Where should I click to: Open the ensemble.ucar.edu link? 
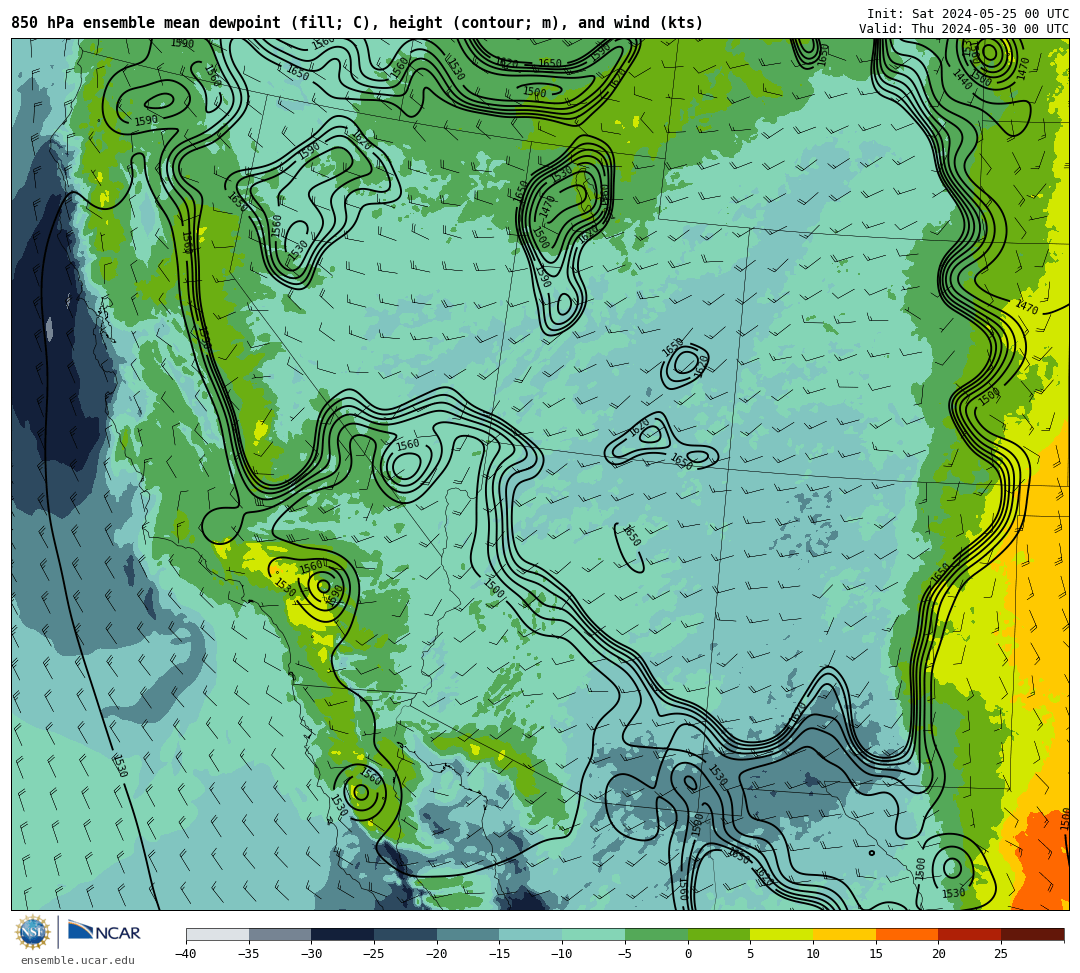coord(77,960)
